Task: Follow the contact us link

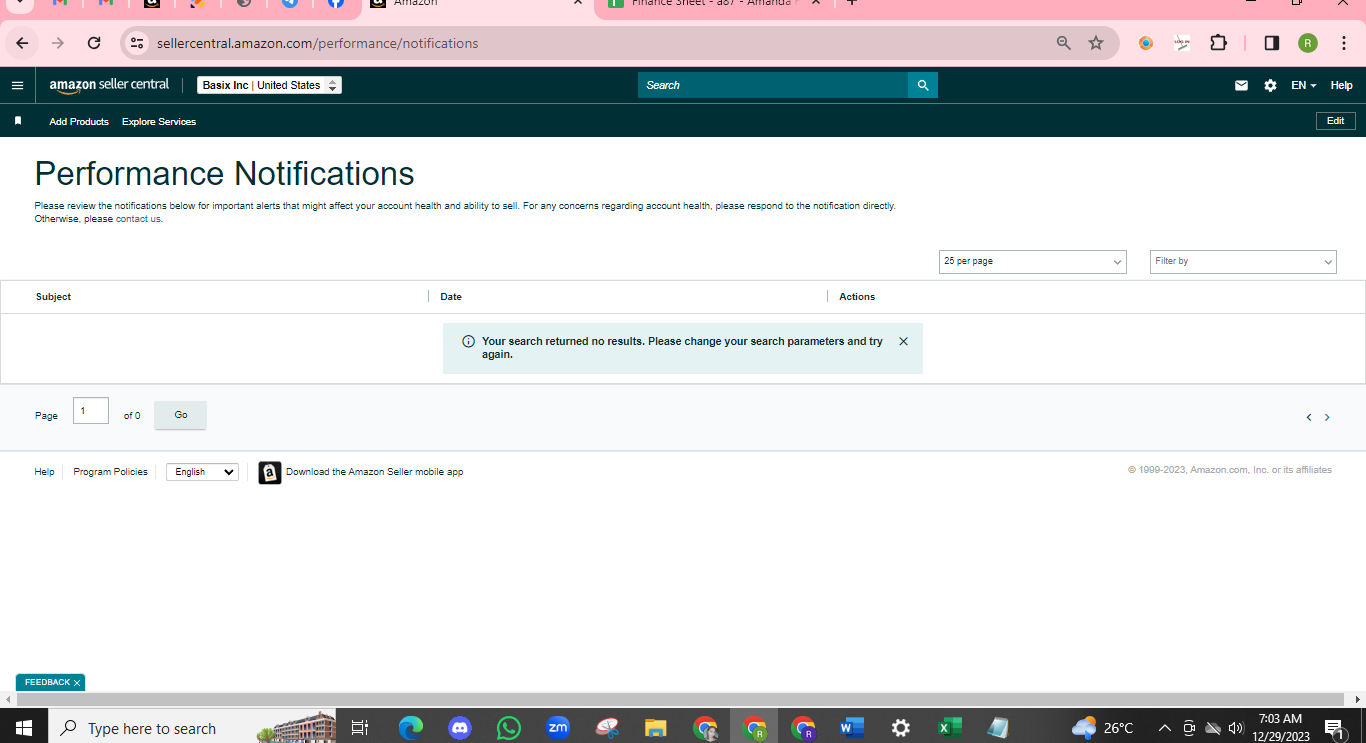Action: click(x=138, y=219)
